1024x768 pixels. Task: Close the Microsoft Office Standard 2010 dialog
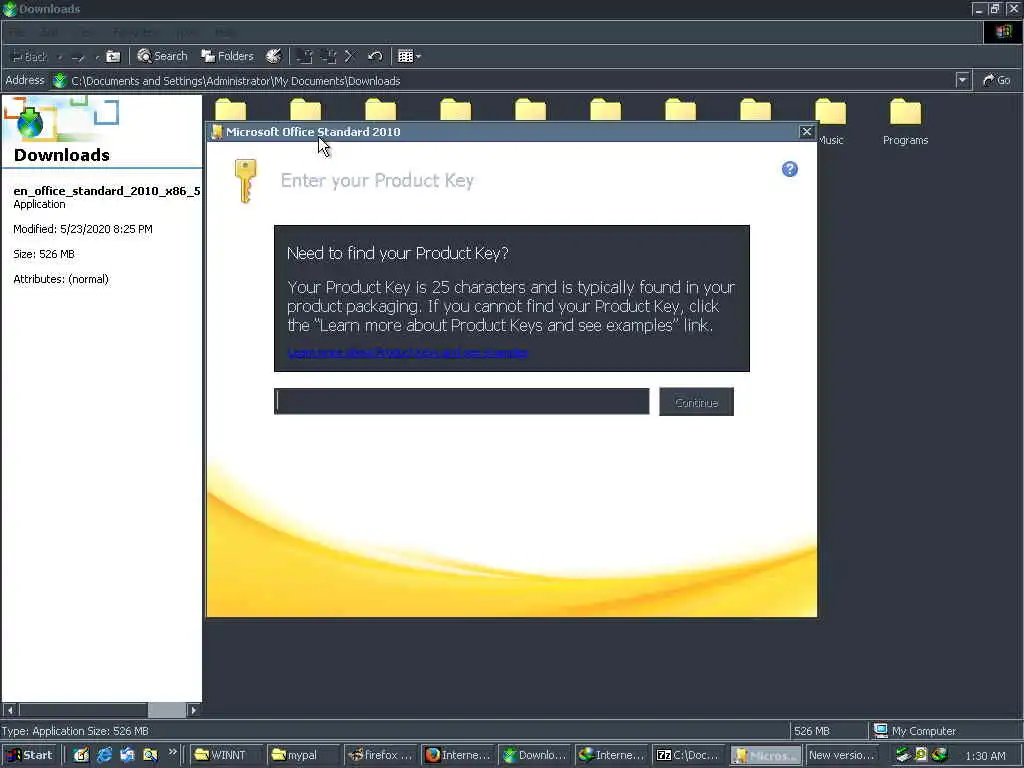(x=807, y=132)
